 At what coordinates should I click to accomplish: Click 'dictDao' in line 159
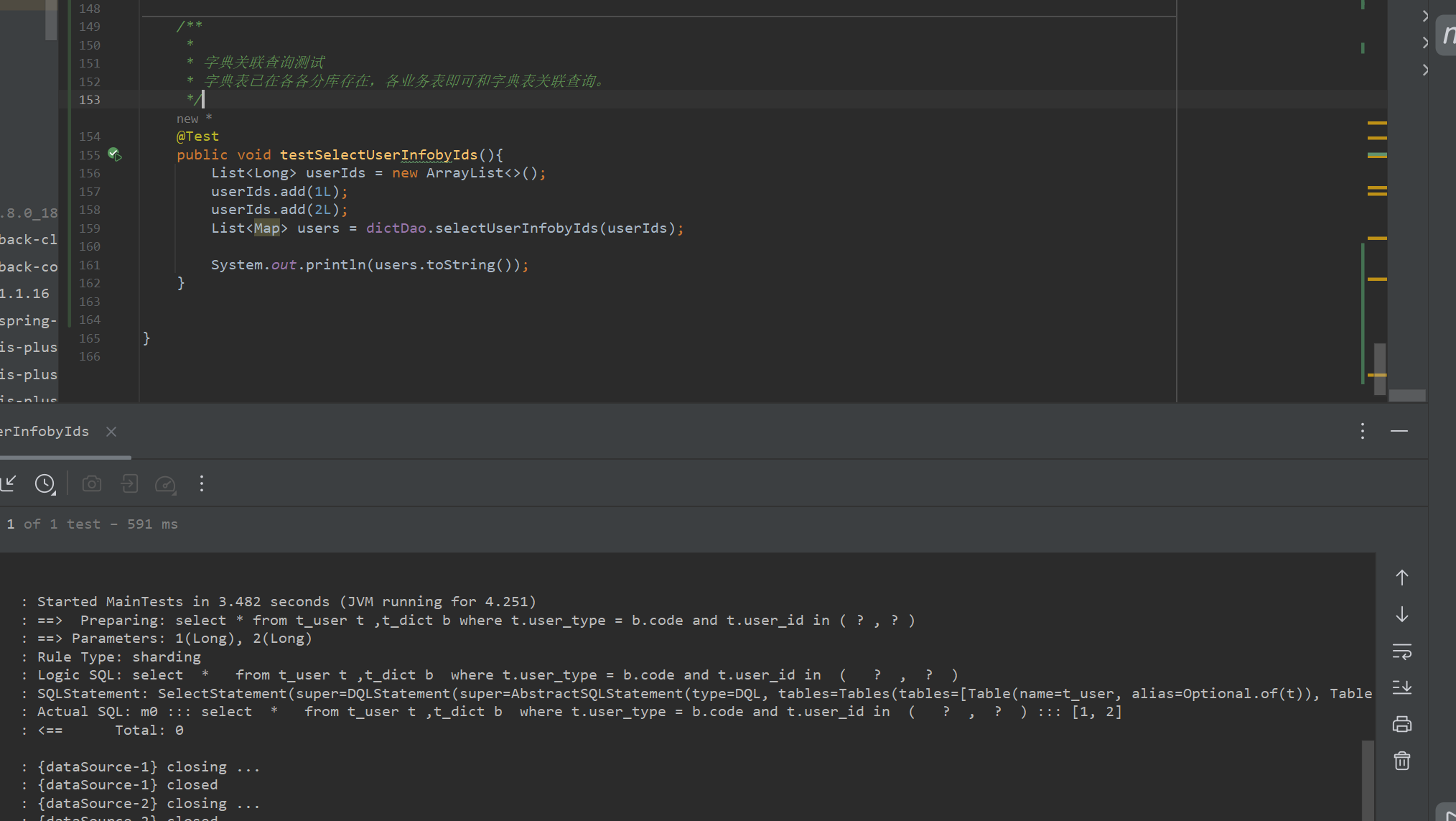396,228
